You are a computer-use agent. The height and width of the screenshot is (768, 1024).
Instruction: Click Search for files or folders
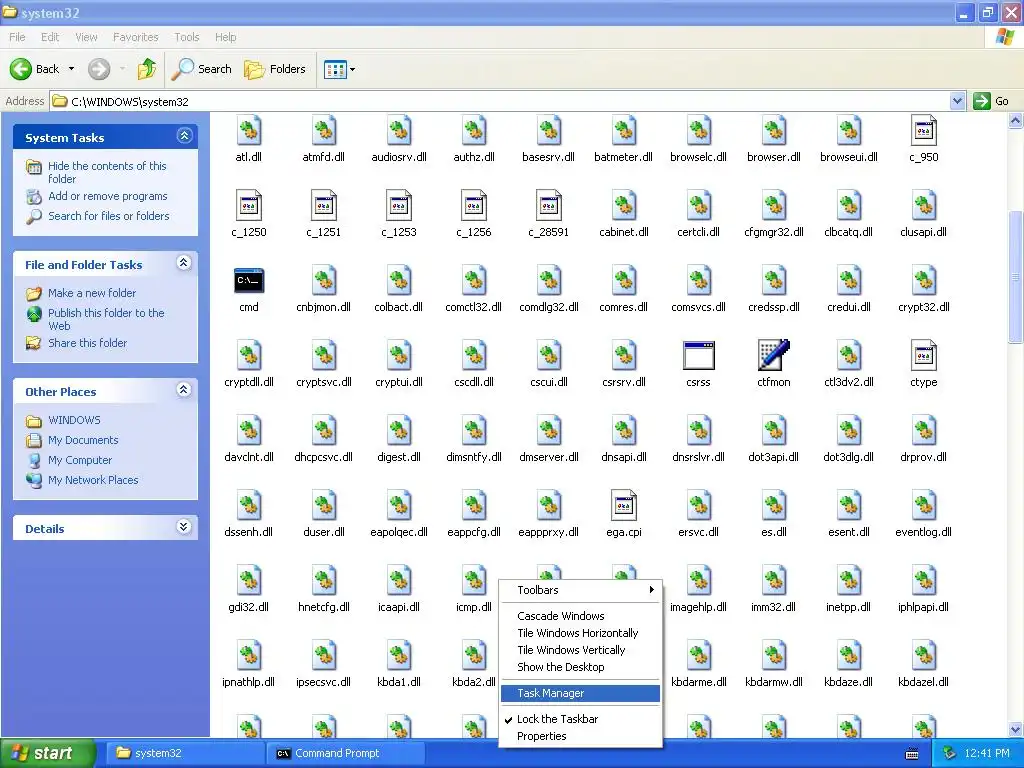click(108, 216)
